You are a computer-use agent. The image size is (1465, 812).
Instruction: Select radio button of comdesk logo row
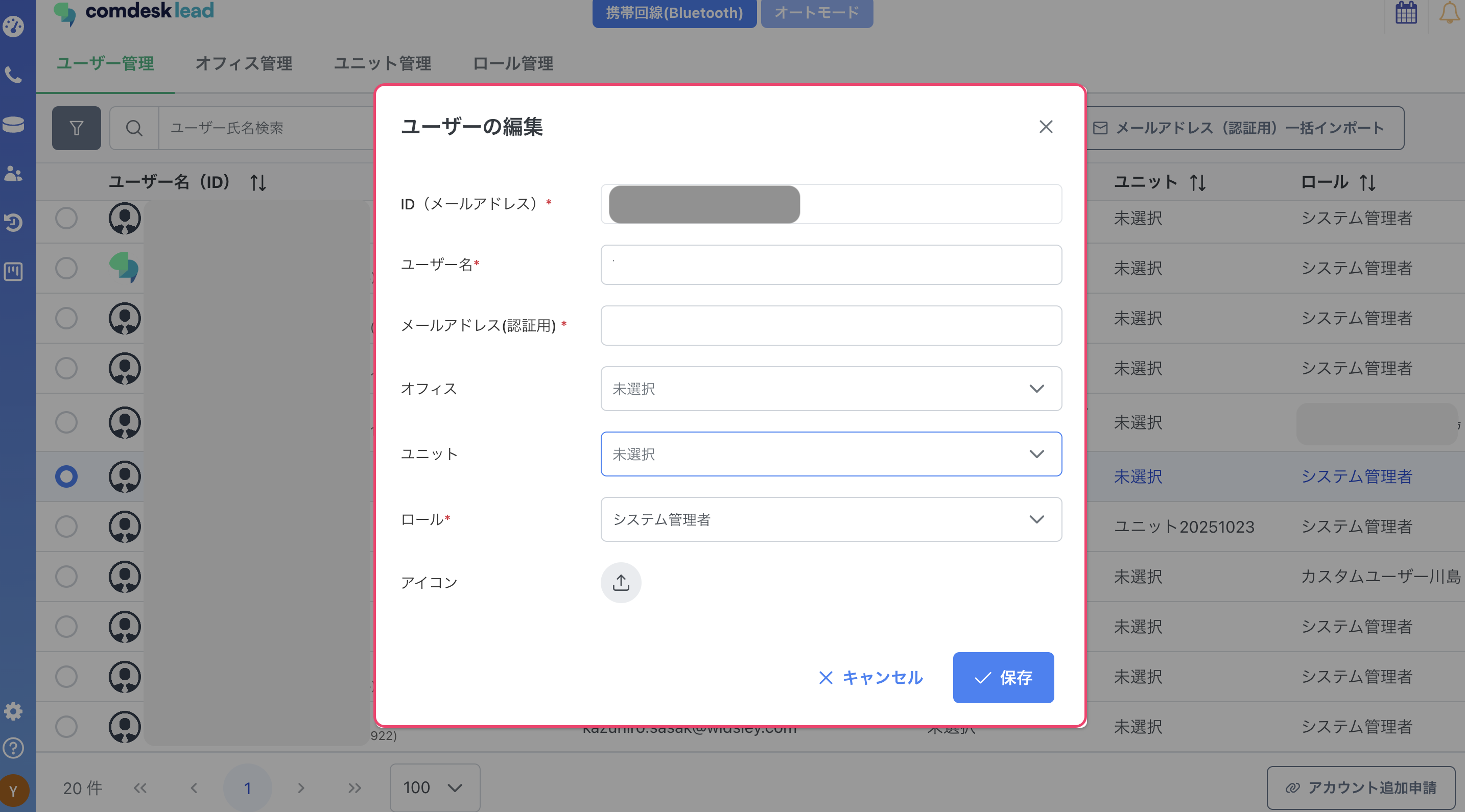66,268
